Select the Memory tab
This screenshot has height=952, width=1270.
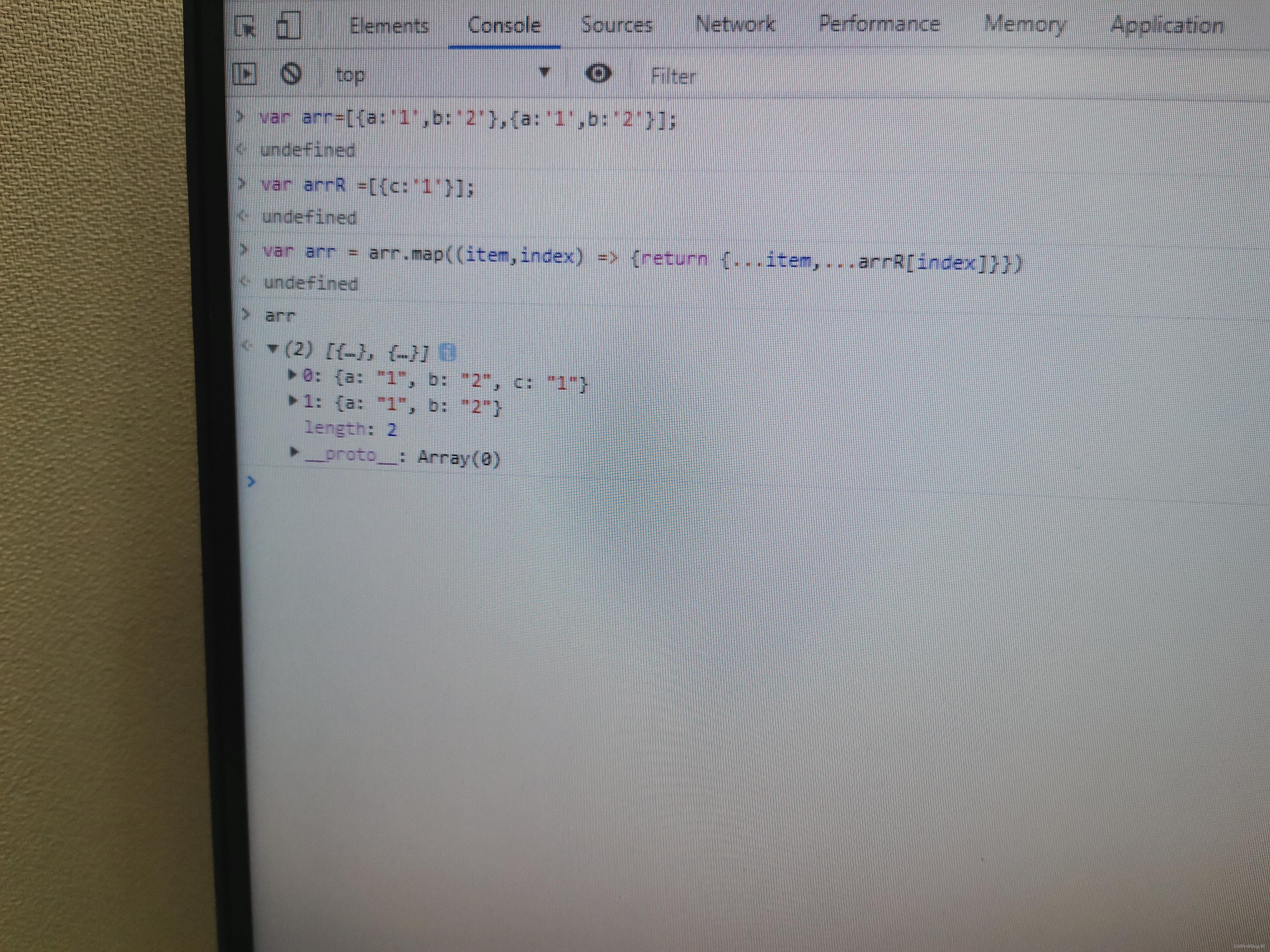(1025, 24)
